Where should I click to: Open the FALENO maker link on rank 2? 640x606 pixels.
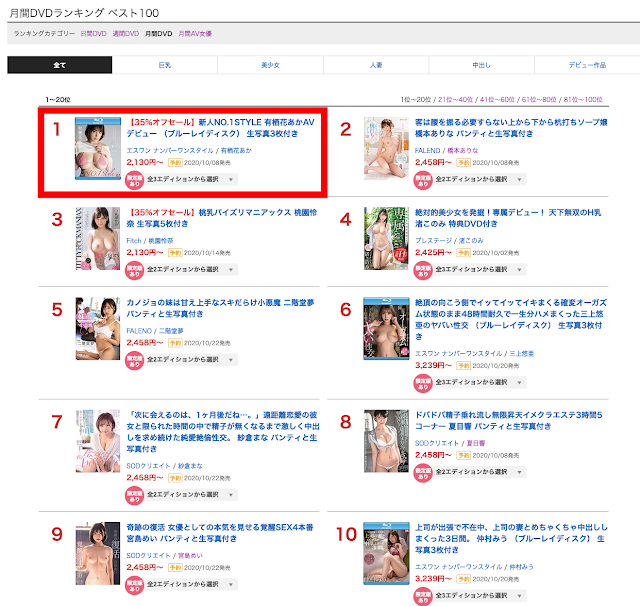coord(428,151)
